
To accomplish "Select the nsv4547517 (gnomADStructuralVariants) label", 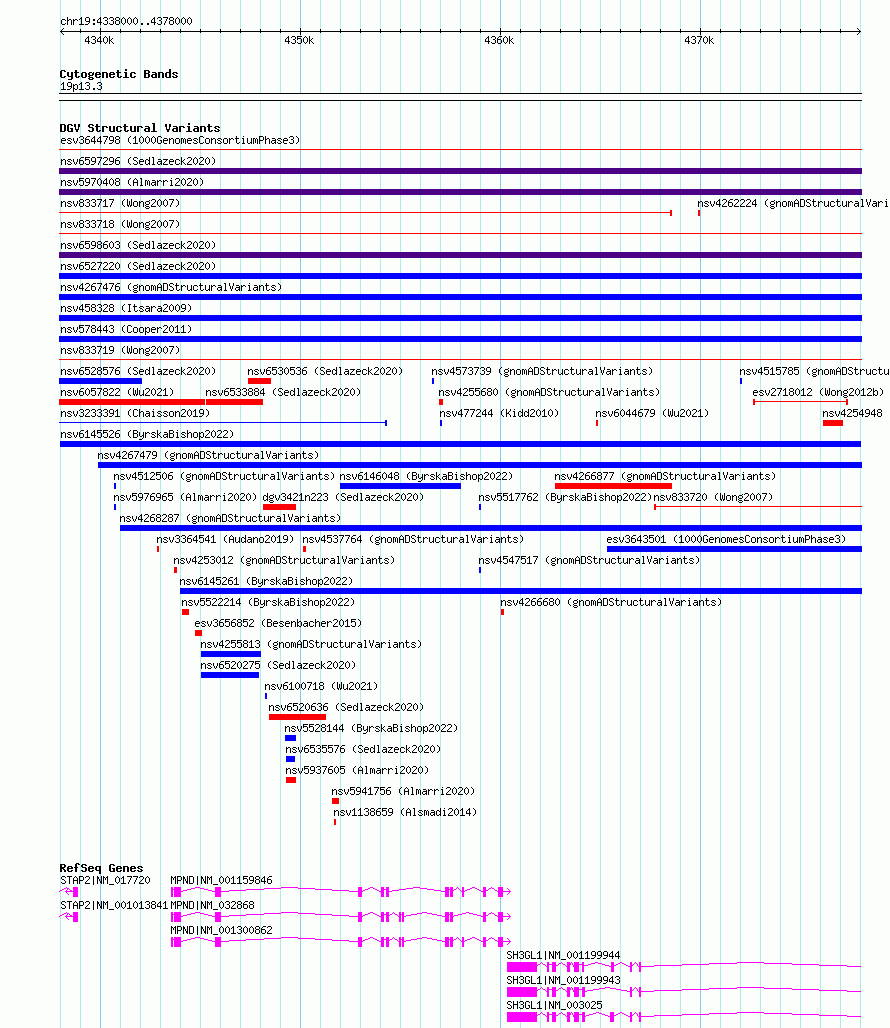I will click(589, 560).
